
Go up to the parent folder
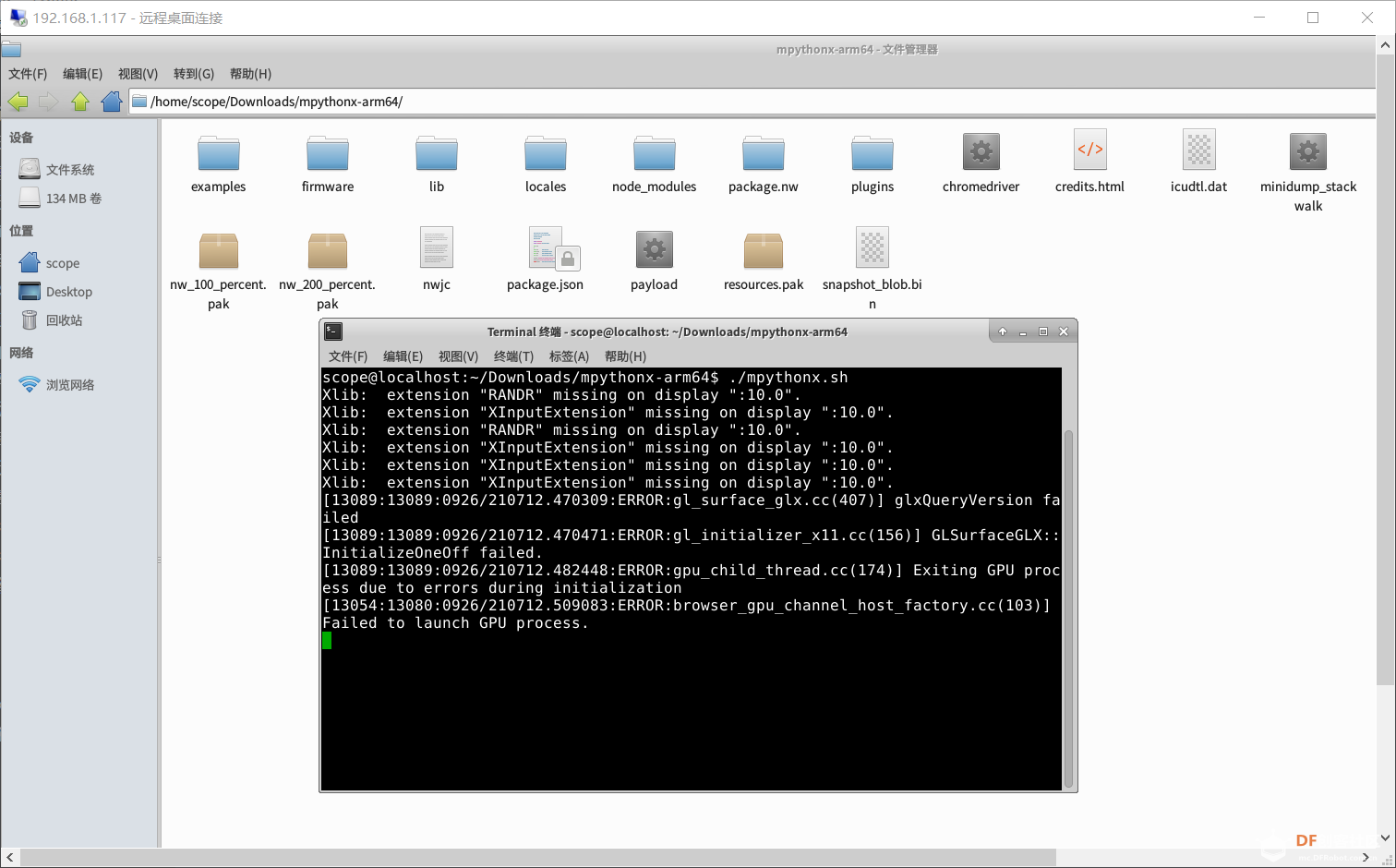coord(80,102)
